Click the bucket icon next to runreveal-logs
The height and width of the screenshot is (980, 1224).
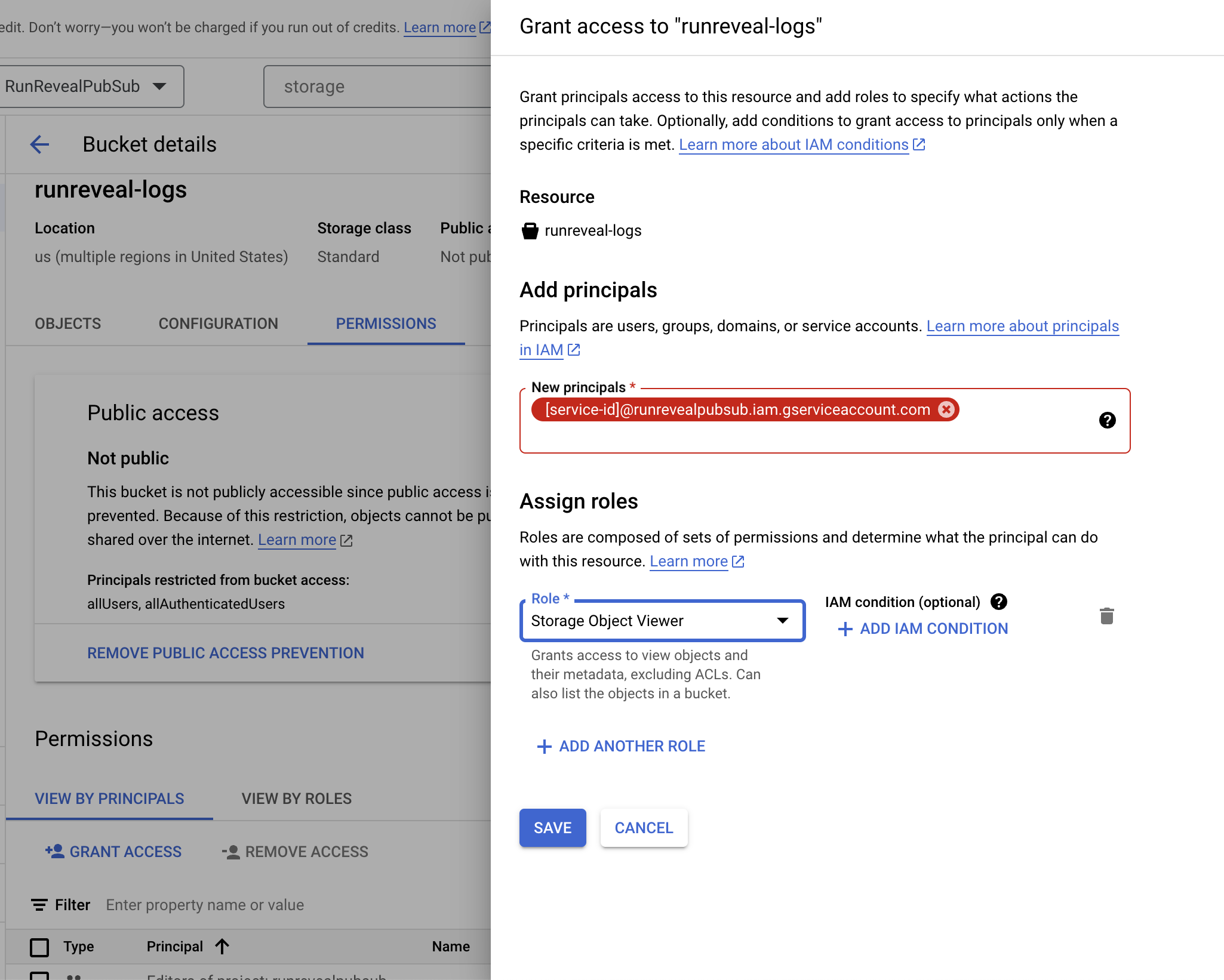[x=530, y=231]
